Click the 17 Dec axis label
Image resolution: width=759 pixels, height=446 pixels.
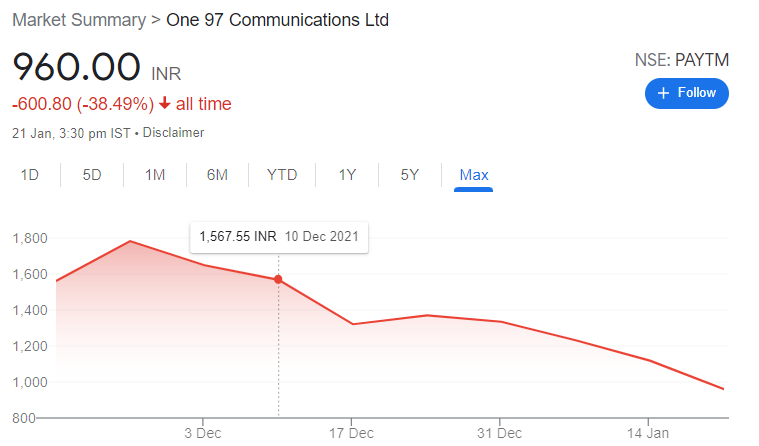[x=351, y=433]
